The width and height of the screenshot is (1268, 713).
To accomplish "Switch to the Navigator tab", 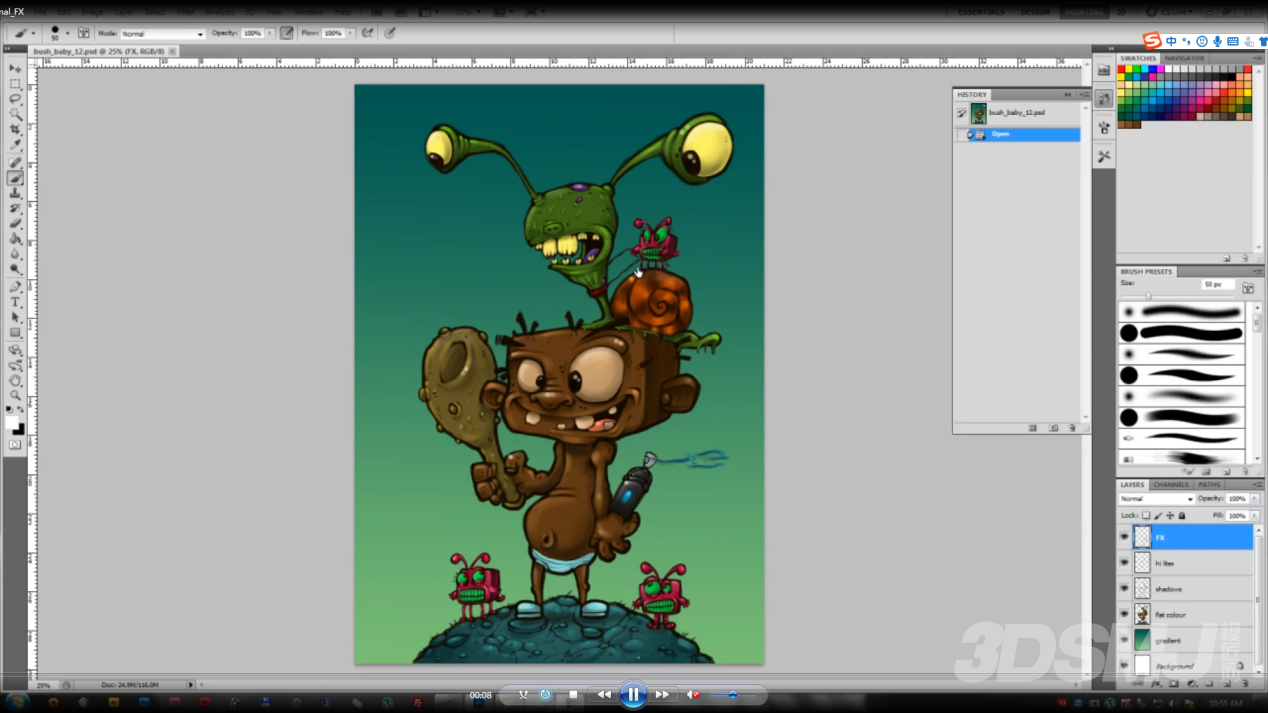I will click(1185, 58).
